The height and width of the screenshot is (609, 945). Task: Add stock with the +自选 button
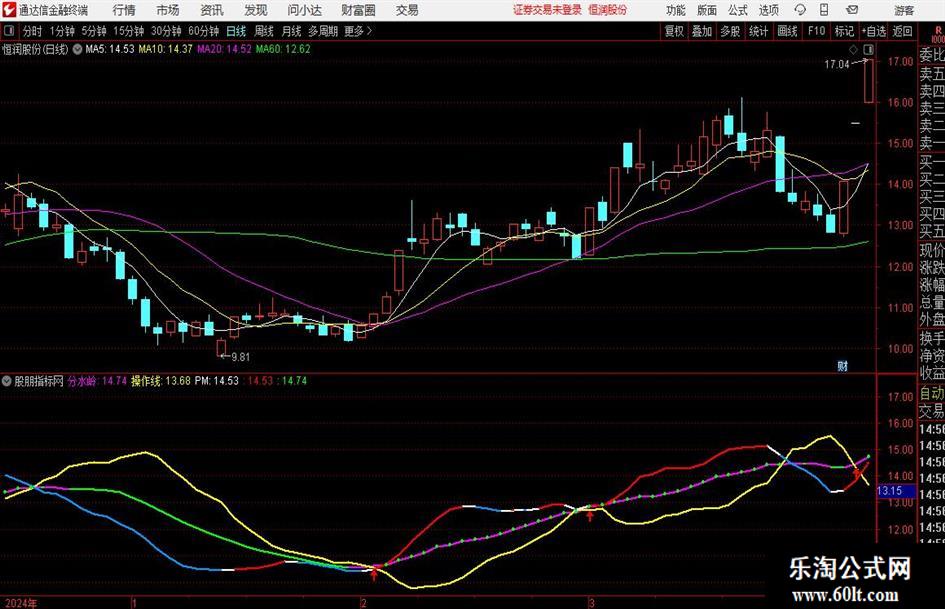pos(874,31)
